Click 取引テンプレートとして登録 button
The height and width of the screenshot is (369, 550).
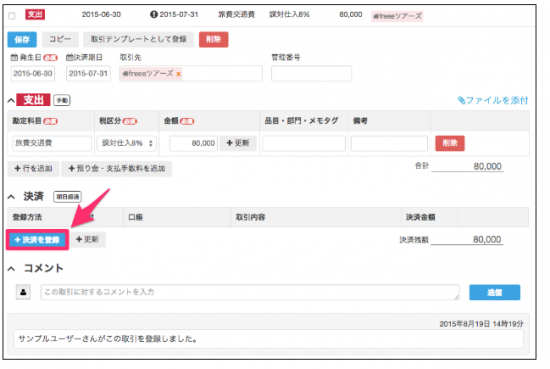click(x=139, y=39)
